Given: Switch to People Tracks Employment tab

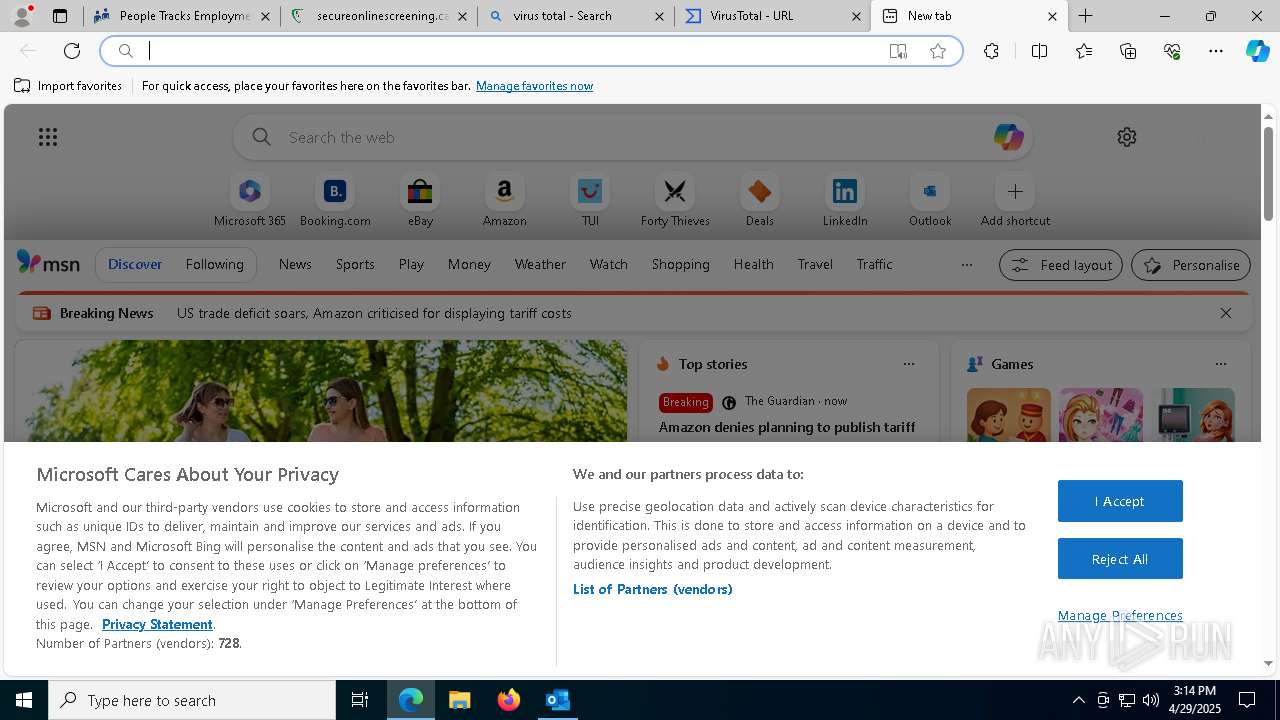Looking at the screenshot, I should pyautogui.click(x=182, y=16).
